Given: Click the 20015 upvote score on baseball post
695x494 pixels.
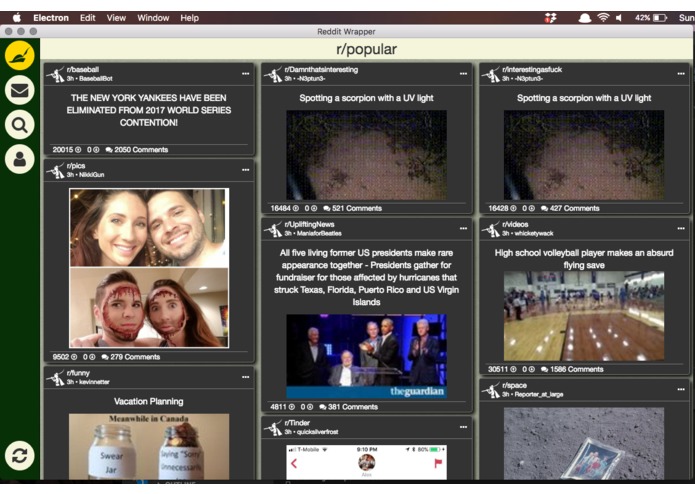Looking at the screenshot, I should click(66, 150).
